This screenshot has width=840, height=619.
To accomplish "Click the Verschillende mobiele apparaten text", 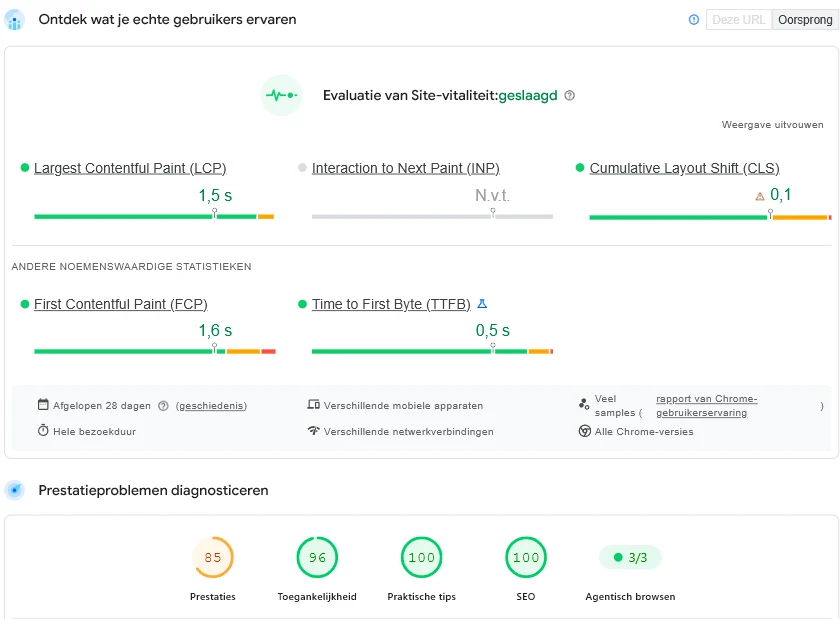I will click(403, 406).
